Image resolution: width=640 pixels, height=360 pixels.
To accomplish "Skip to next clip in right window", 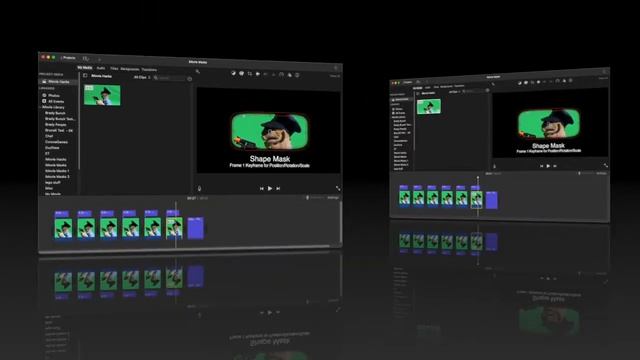I will tap(554, 166).
